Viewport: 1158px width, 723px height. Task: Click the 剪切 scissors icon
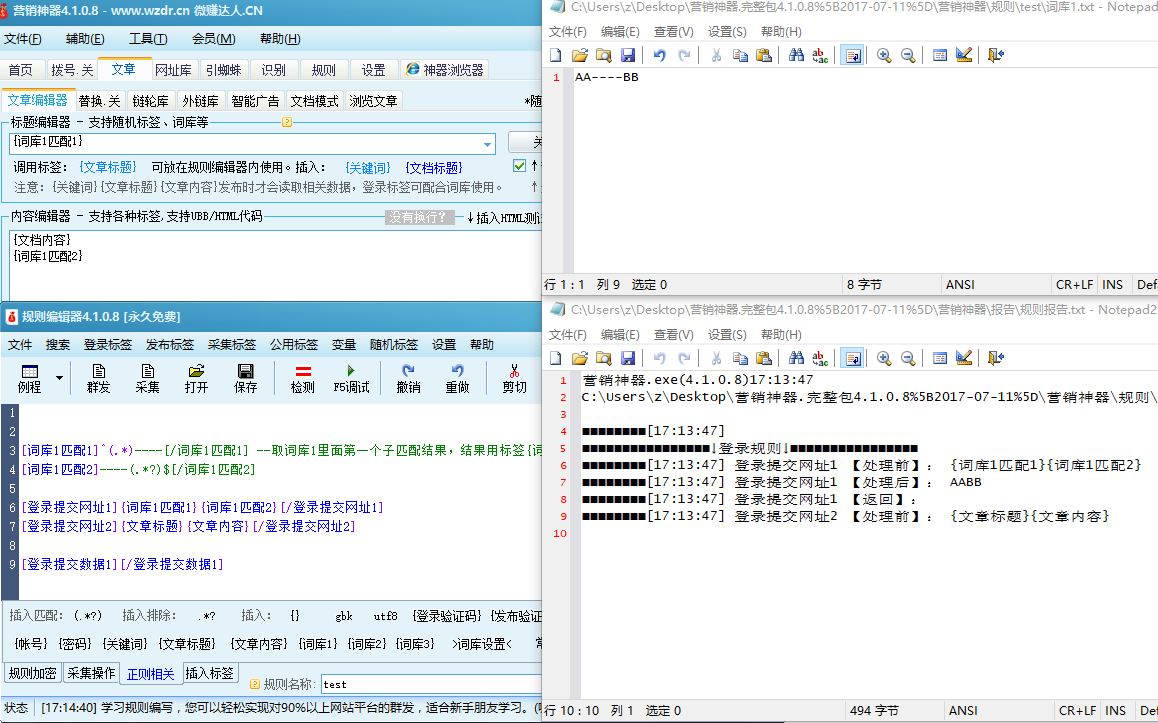[514, 377]
